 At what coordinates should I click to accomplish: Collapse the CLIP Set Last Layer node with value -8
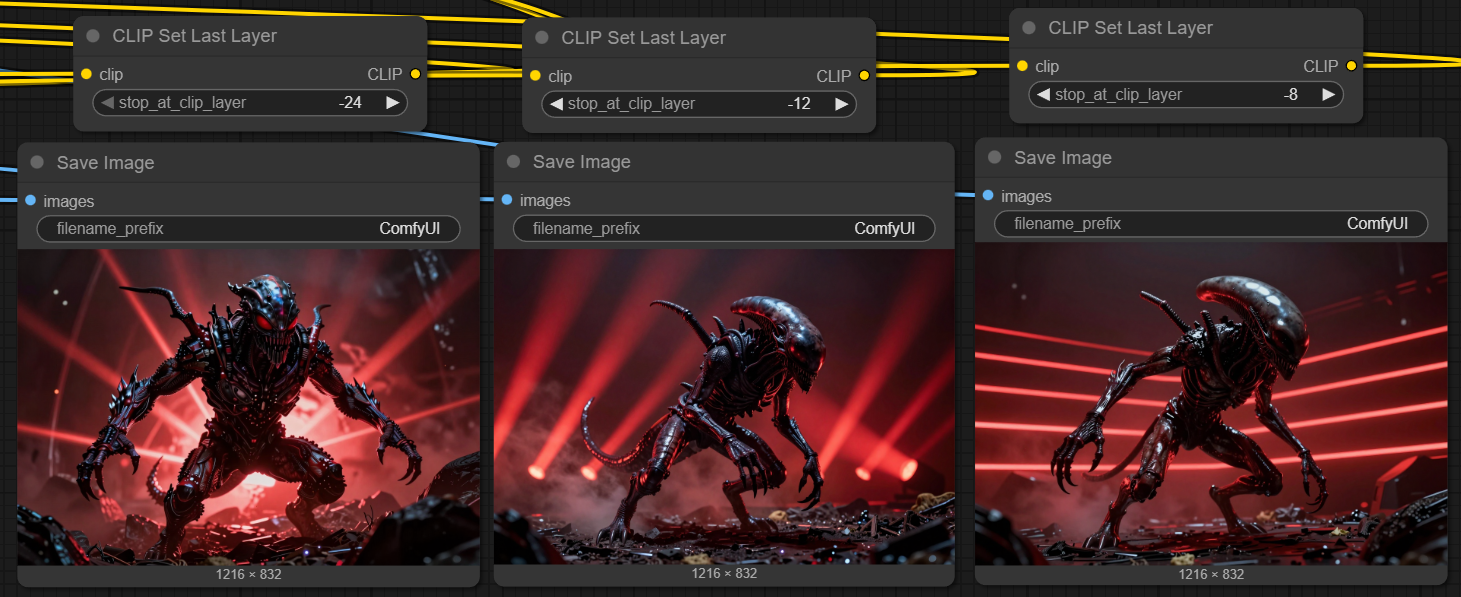[x=1029, y=28]
